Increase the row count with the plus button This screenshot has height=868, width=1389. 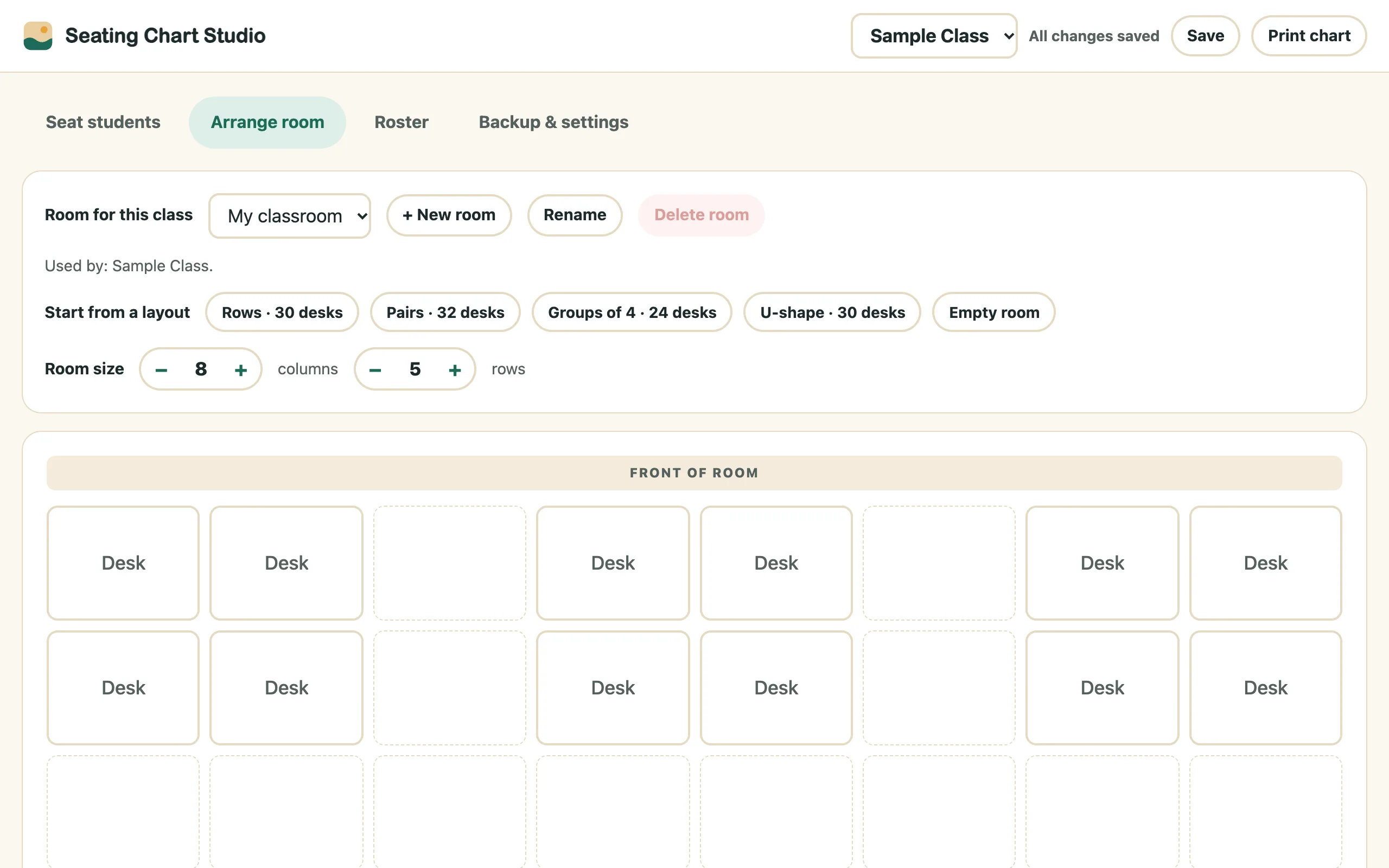pyautogui.click(x=455, y=369)
